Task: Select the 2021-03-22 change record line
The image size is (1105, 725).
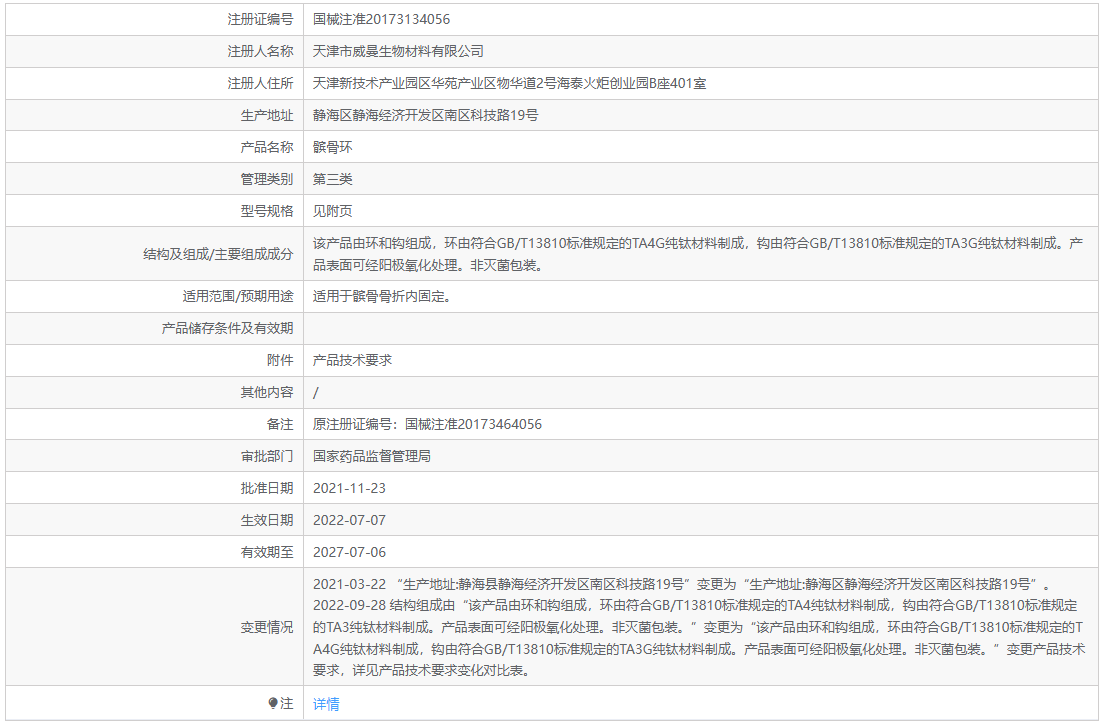Action: click(682, 584)
